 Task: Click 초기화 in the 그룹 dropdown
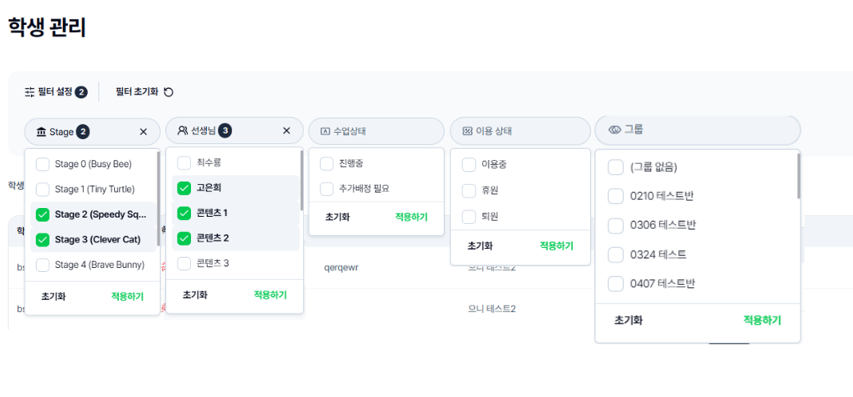tap(628, 320)
